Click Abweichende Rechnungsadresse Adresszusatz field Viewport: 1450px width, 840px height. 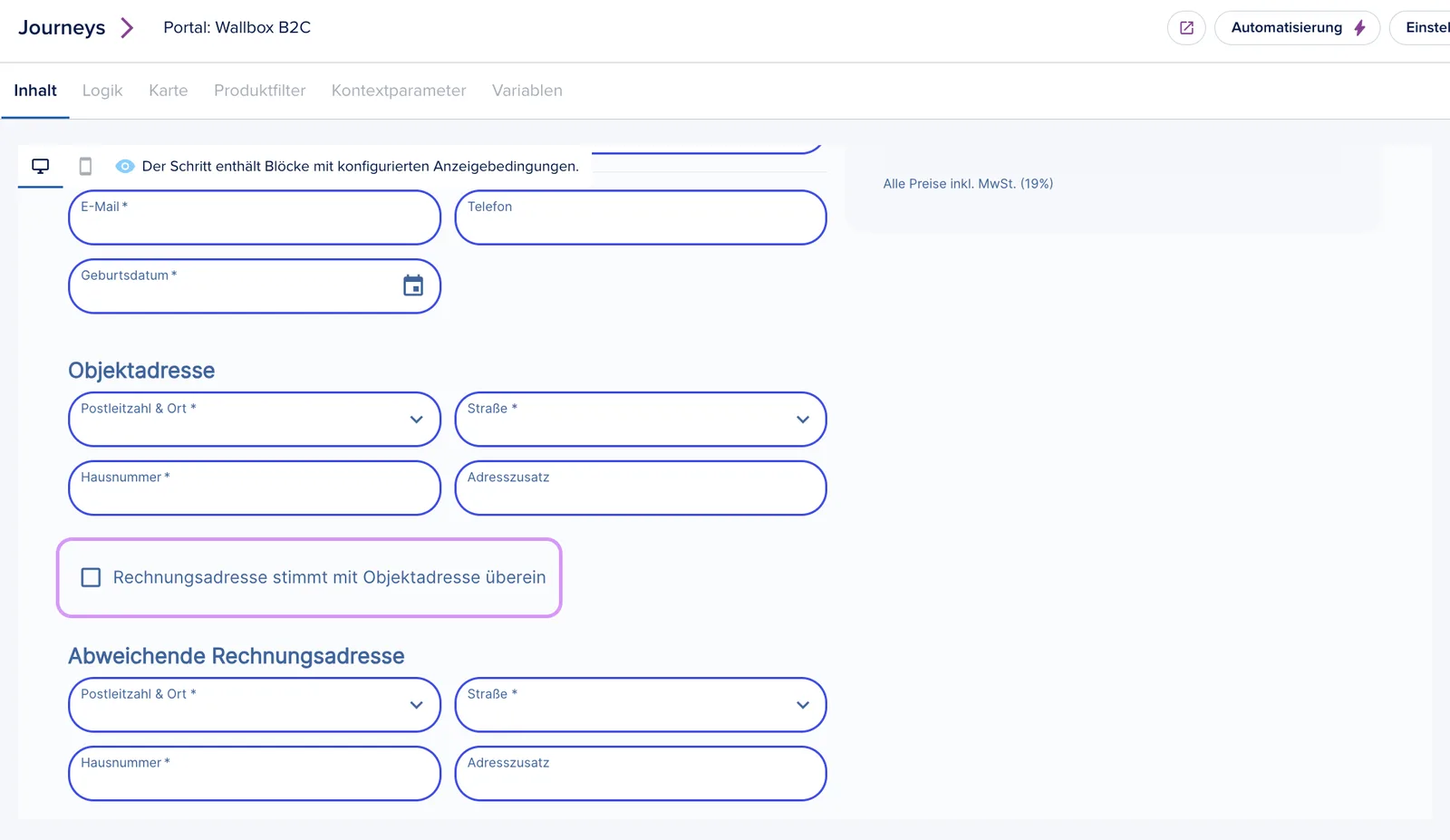(x=641, y=774)
